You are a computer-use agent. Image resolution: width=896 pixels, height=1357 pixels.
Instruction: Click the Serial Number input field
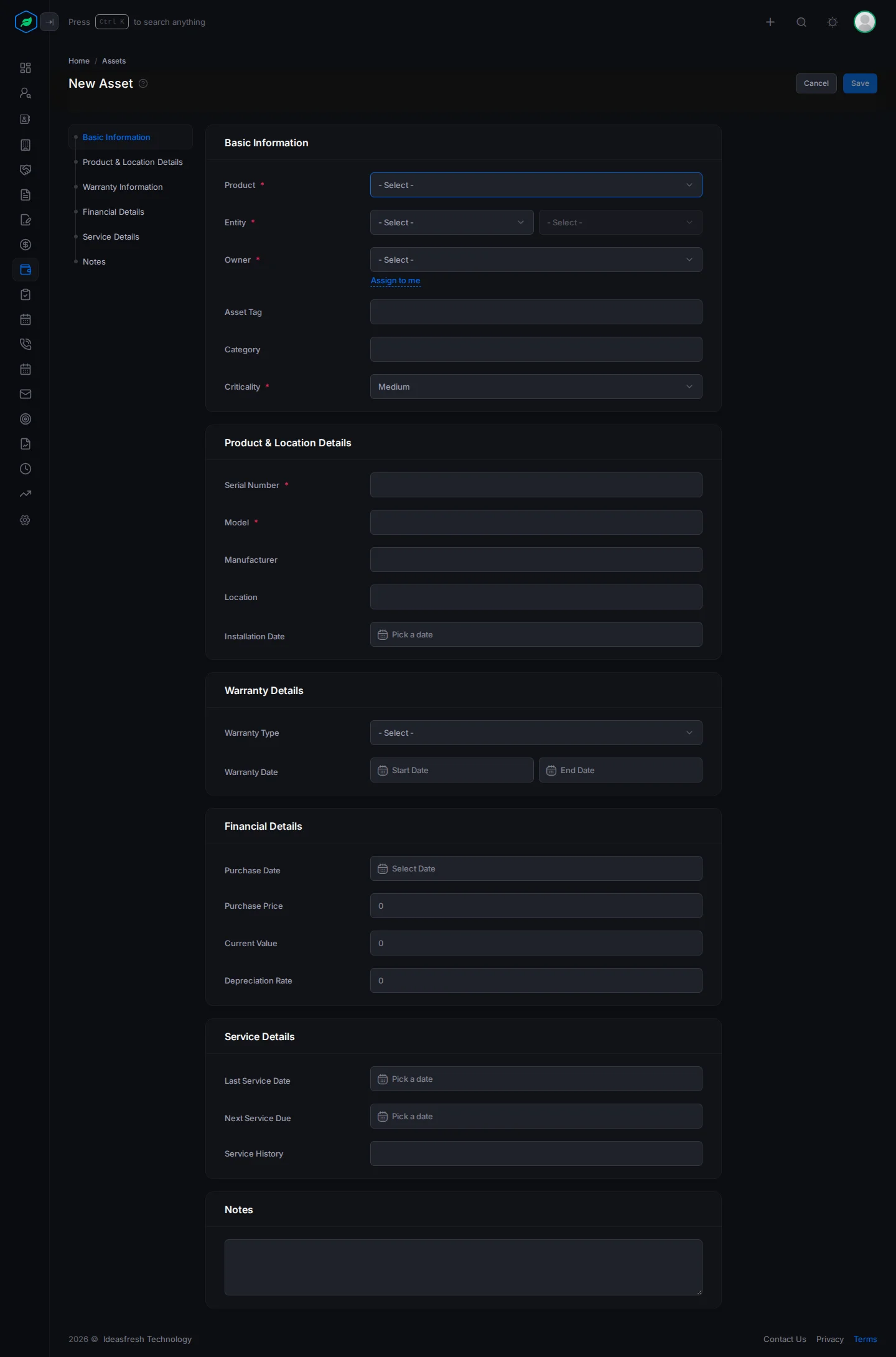tap(536, 485)
